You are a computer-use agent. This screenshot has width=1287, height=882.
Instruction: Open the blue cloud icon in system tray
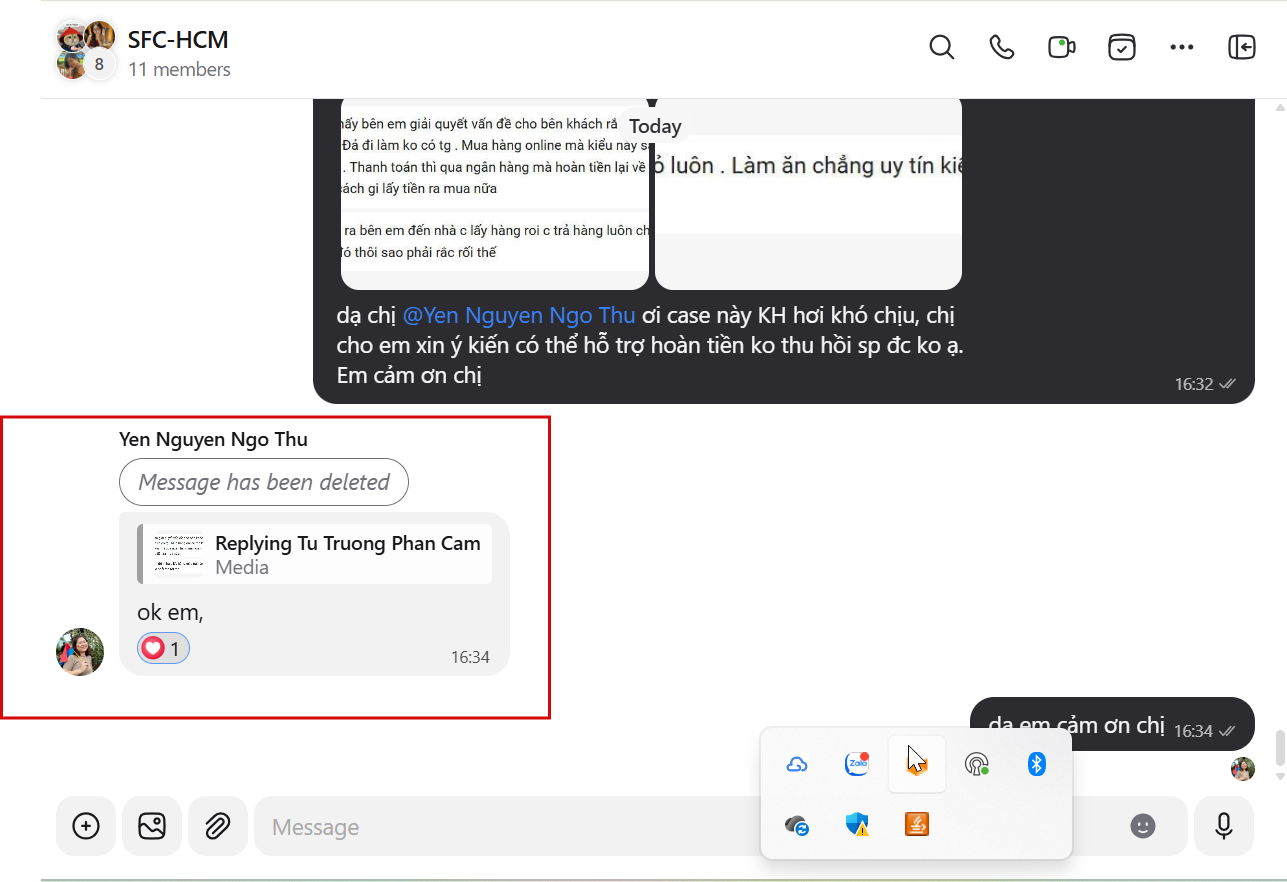coord(797,765)
